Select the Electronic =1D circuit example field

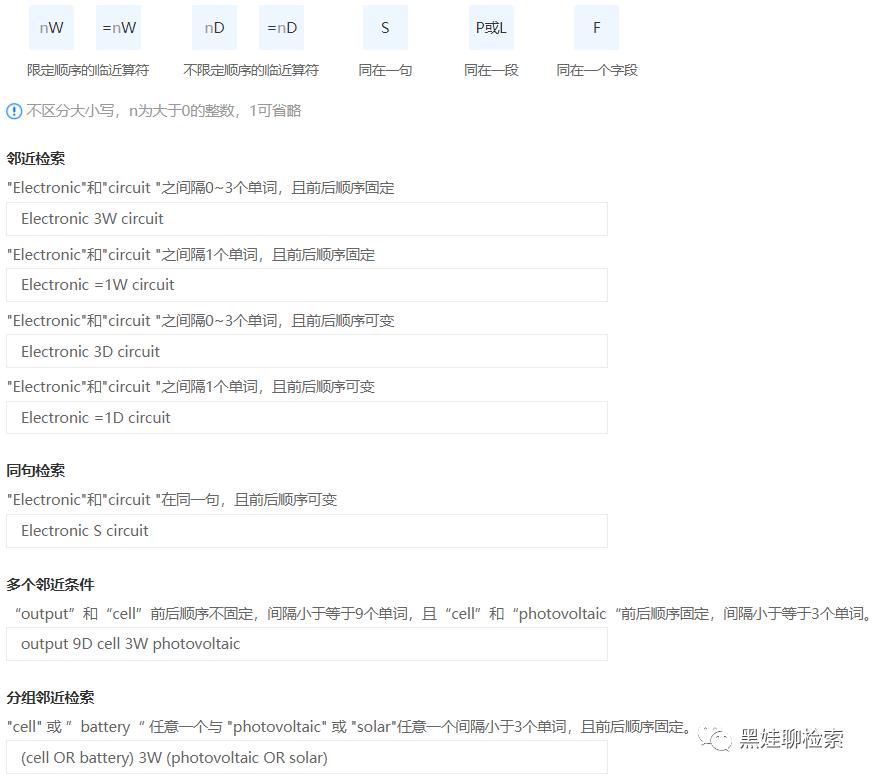point(307,417)
